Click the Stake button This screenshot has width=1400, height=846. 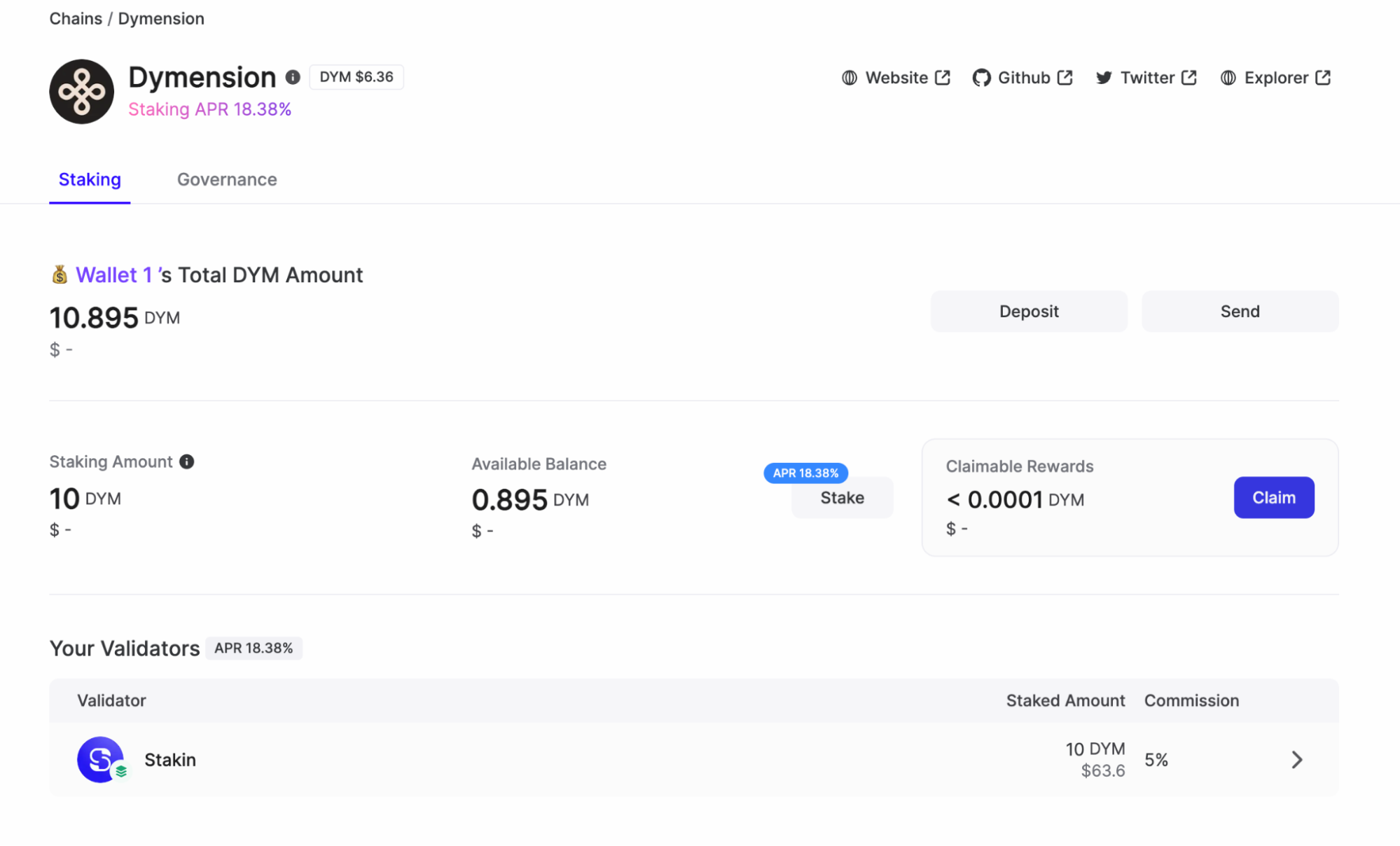[842, 498]
